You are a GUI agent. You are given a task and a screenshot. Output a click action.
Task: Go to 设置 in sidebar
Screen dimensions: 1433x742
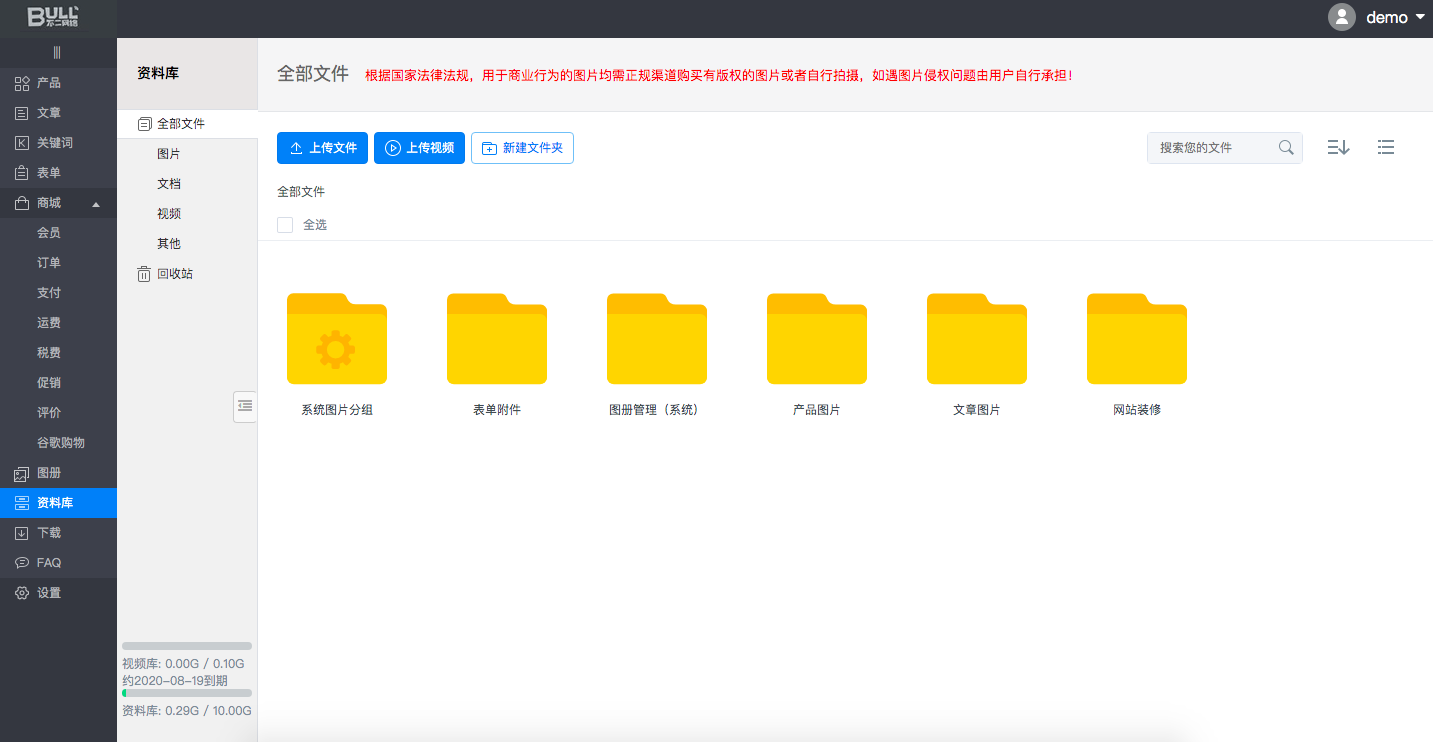click(x=48, y=593)
